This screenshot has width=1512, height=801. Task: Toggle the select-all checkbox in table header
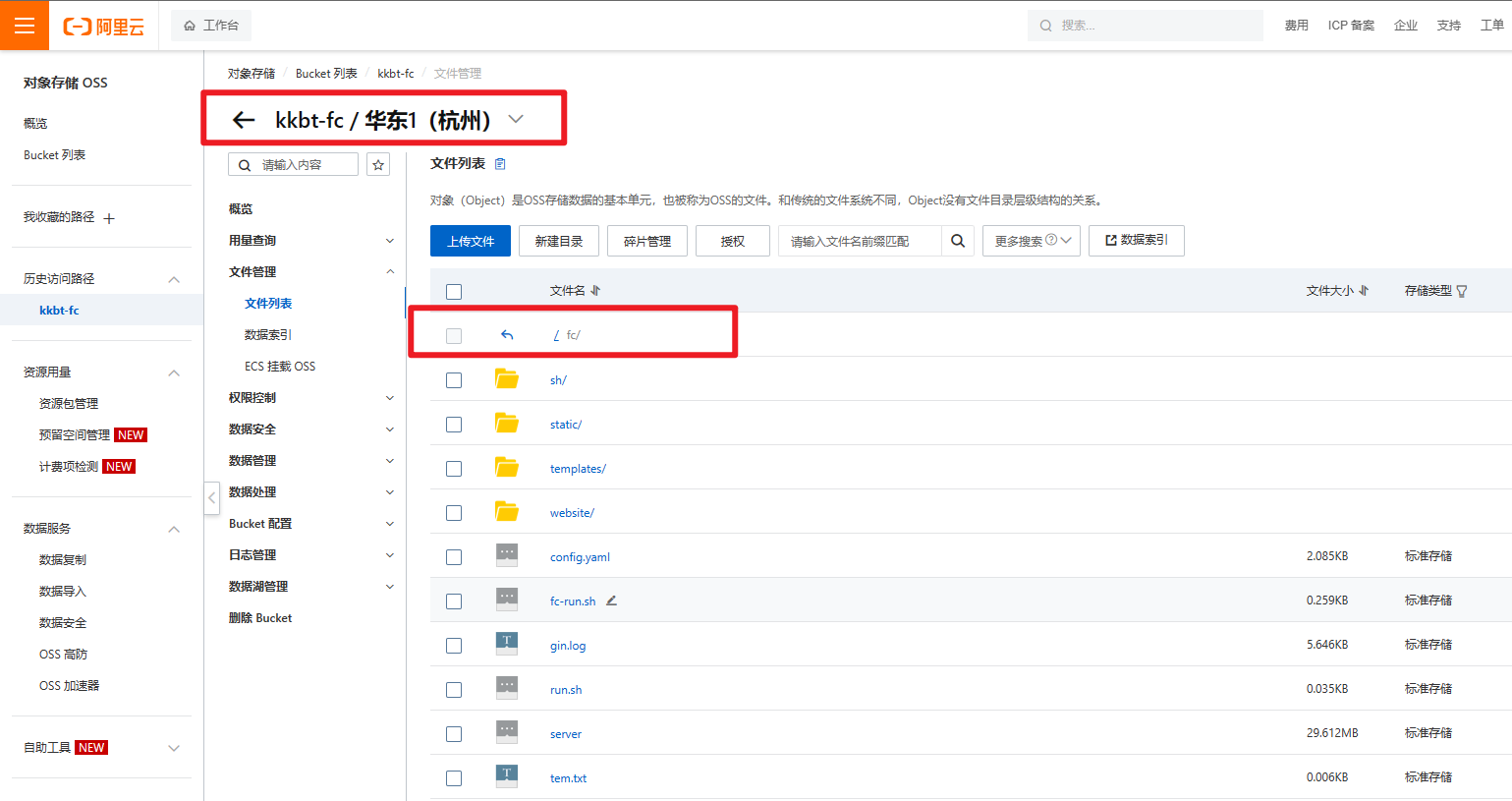(x=454, y=291)
